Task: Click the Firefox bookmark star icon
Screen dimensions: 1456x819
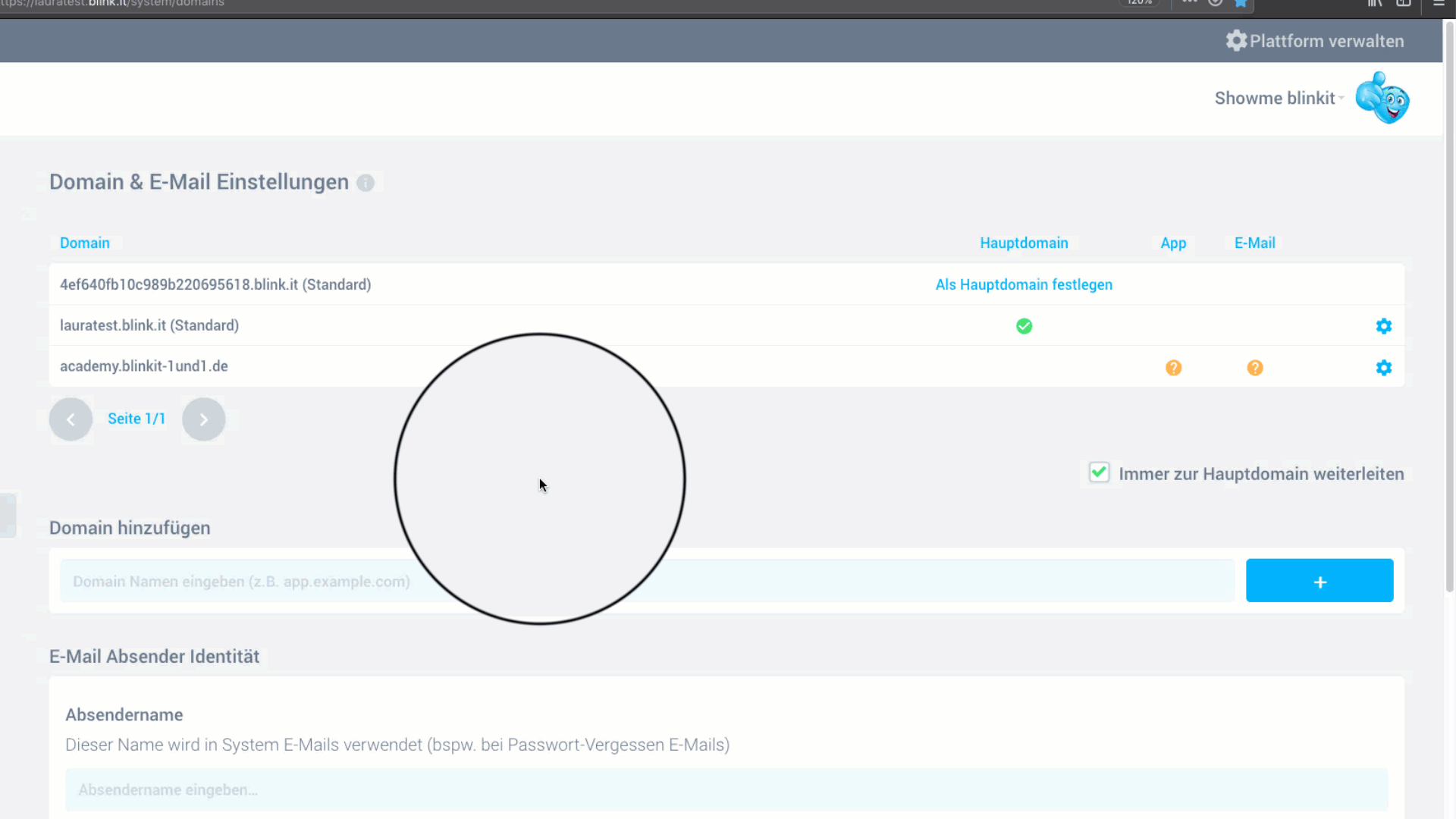Action: click(x=1241, y=3)
